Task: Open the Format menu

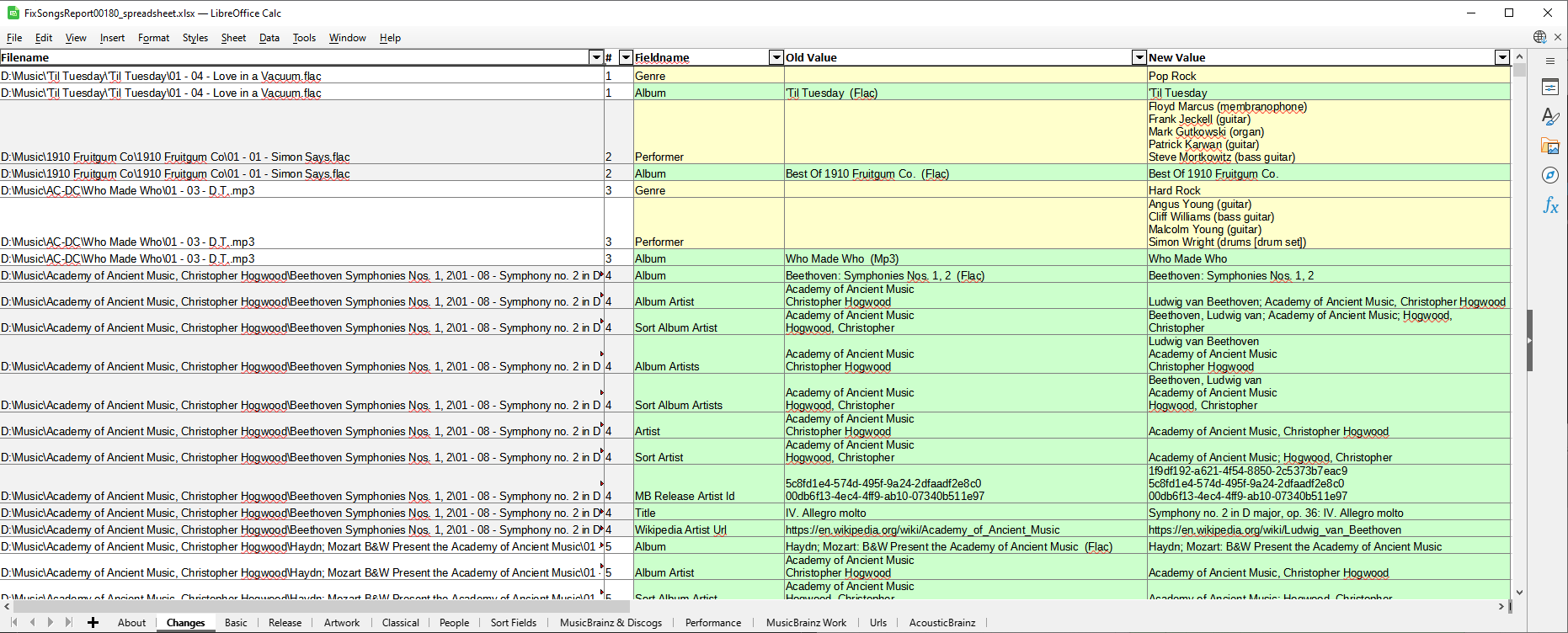Action: [x=153, y=38]
